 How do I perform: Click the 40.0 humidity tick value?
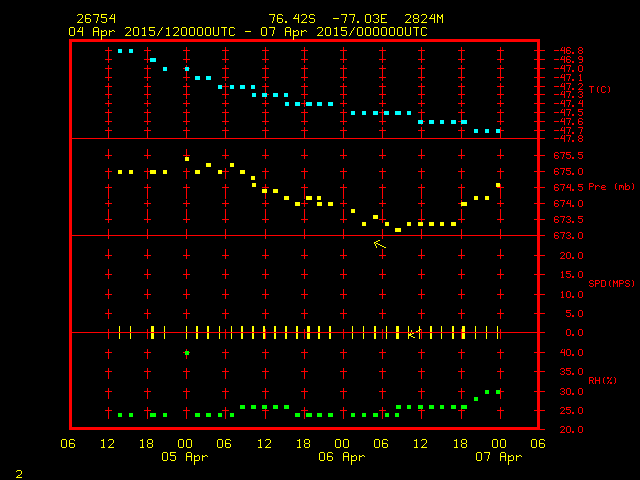point(572,353)
